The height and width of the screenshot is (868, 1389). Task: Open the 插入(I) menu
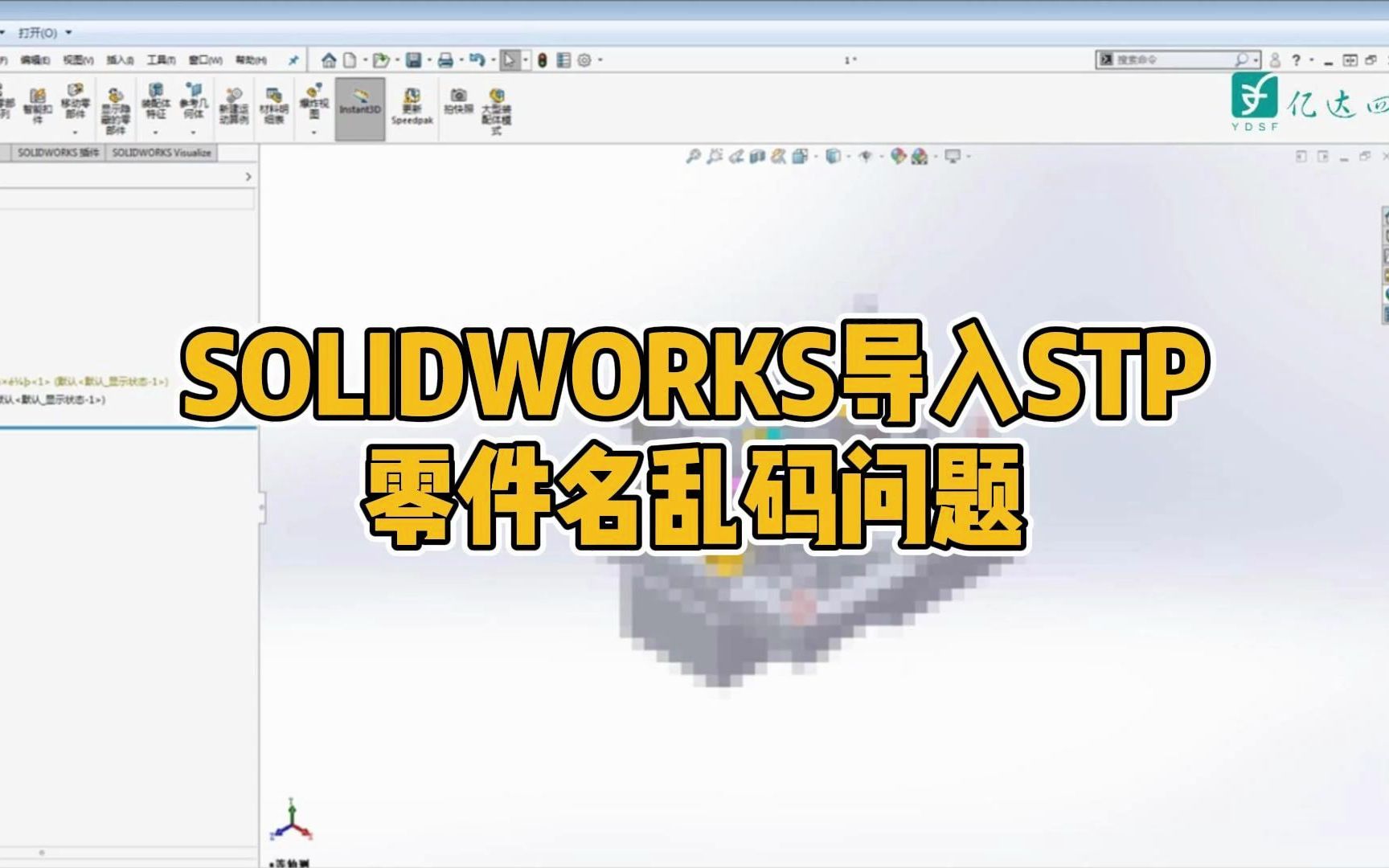click(120, 60)
